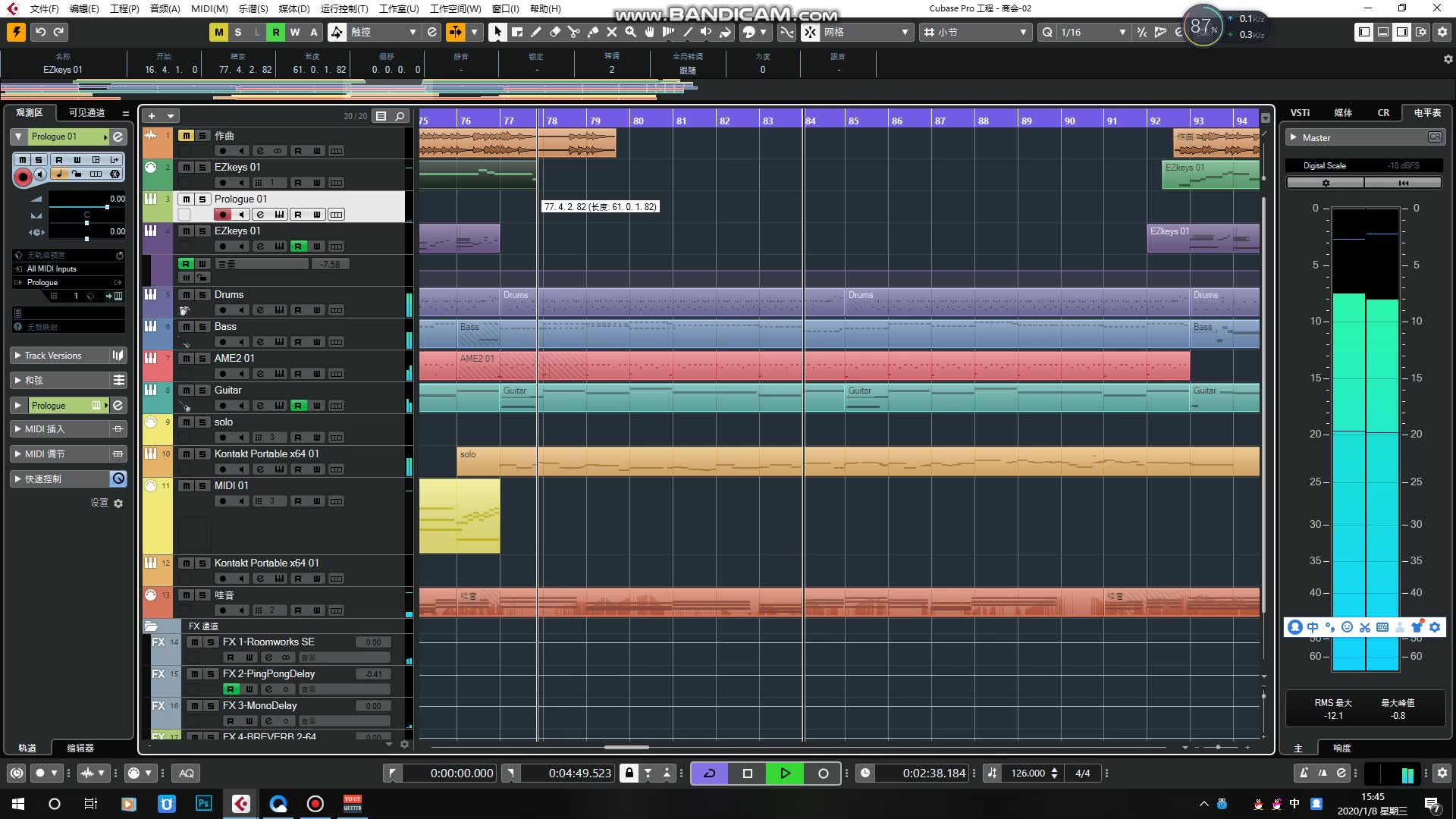Switch to the 编辑器 tab

click(80, 748)
